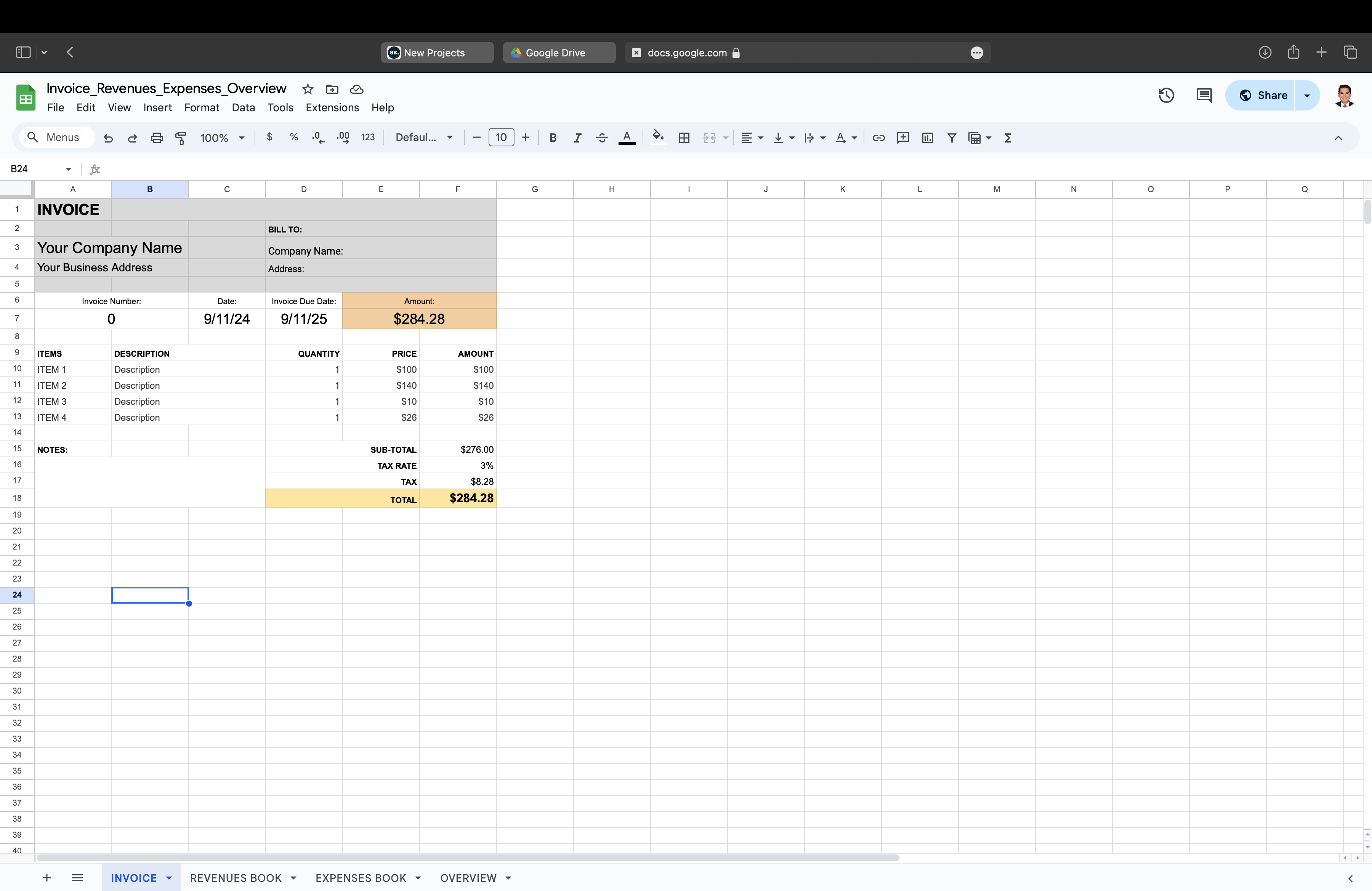Switch to EXPENSES BOOK sheet tab
The width and height of the screenshot is (1372, 891).
pyautogui.click(x=361, y=878)
